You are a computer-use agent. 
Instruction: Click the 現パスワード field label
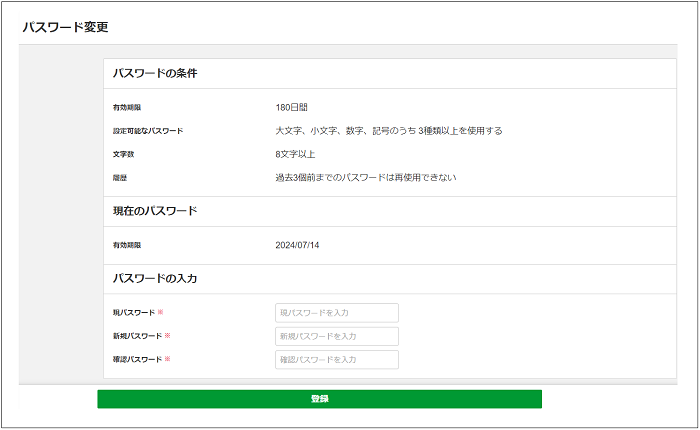click(x=134, y=313)
